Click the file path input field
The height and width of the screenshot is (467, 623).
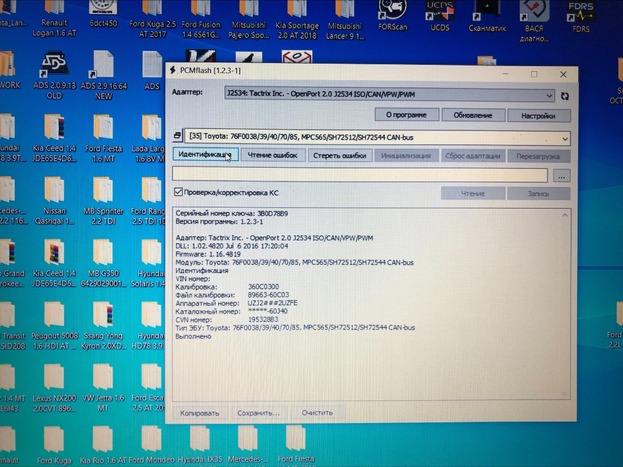360,174
